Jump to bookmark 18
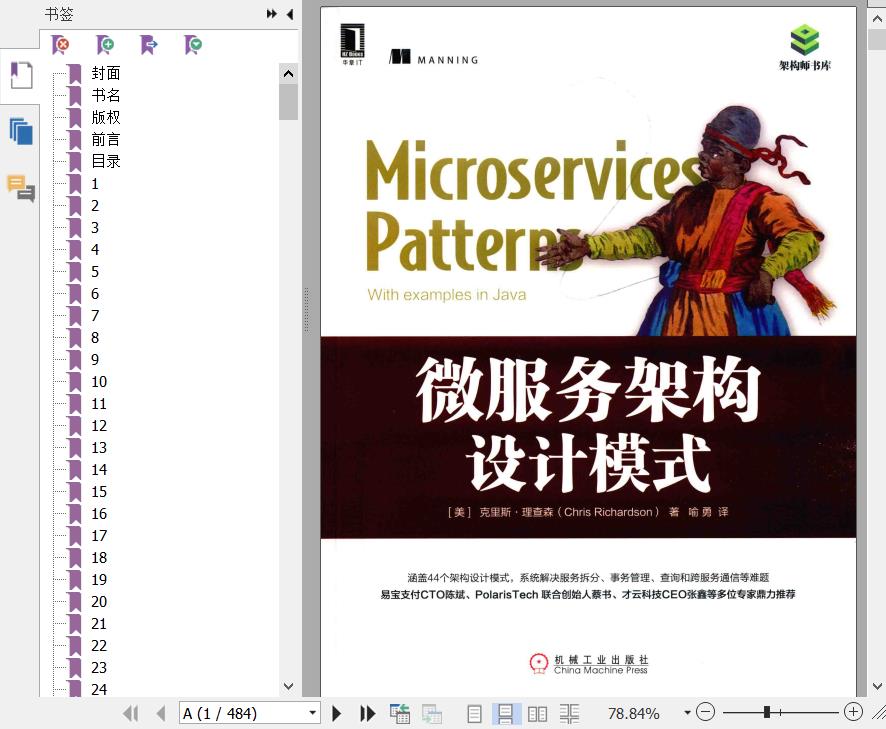This screenshot has width=886, height=729. tap(99, 558)
